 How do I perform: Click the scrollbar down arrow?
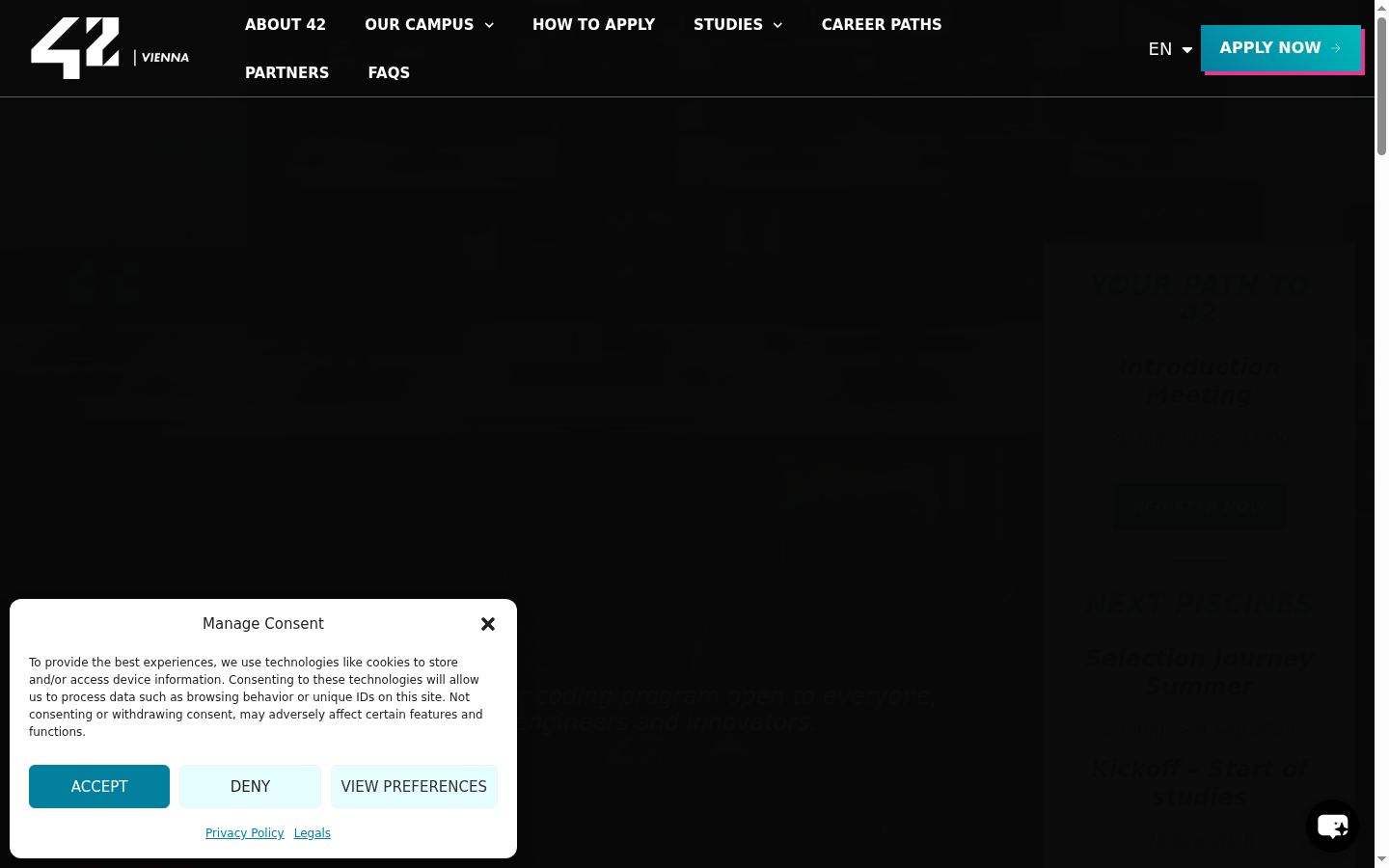(x=1381, y=859)
